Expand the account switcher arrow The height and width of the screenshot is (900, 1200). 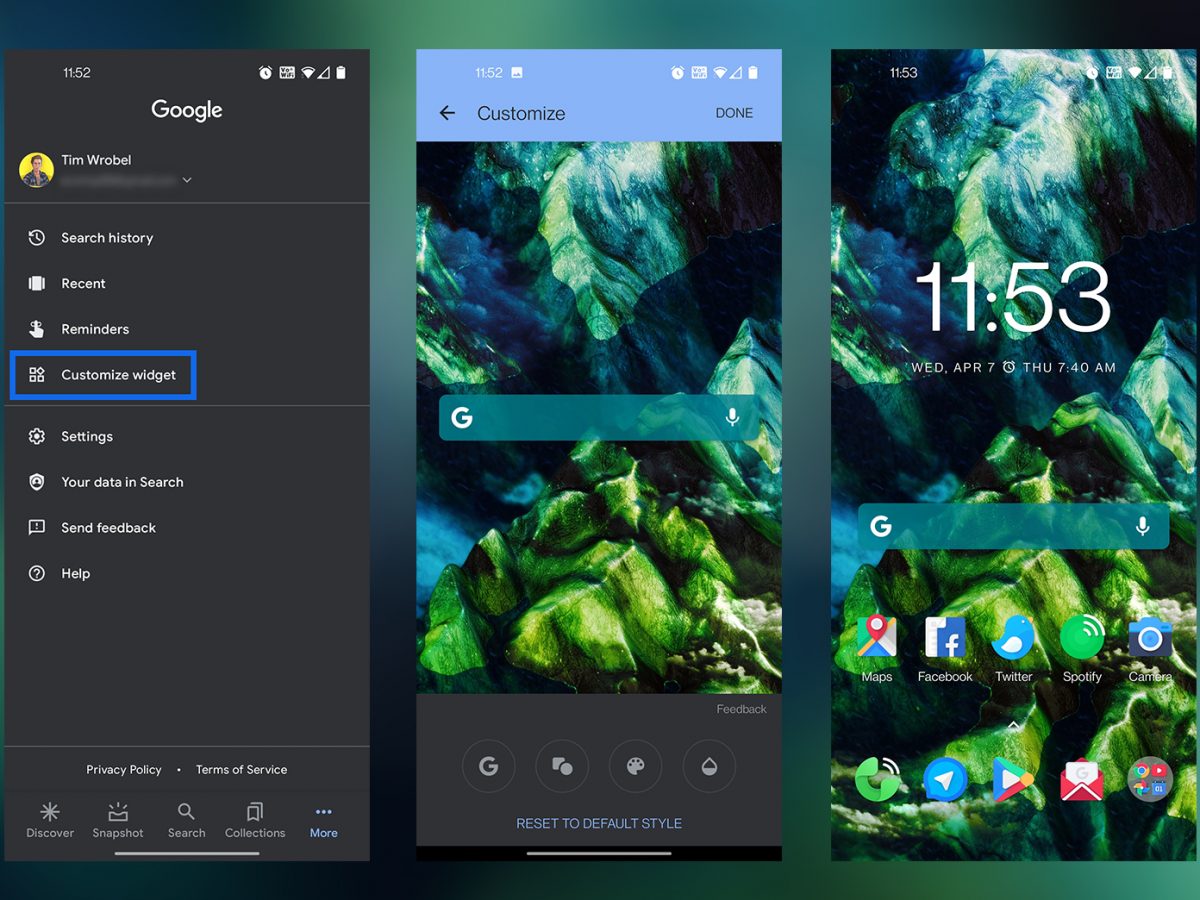187,181
